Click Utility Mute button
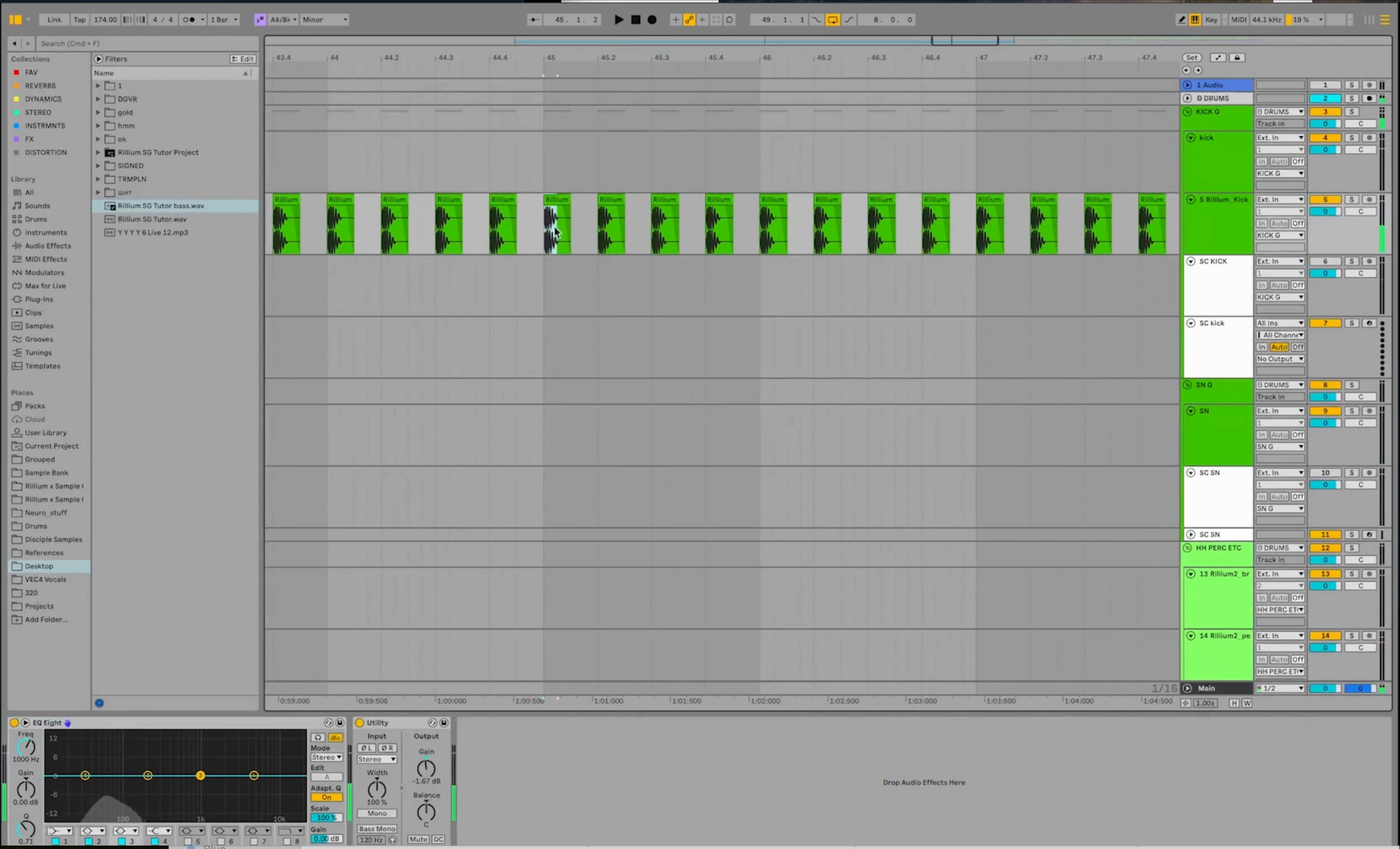This screenshot has width=1400, height=849. [x=418, y=839]
